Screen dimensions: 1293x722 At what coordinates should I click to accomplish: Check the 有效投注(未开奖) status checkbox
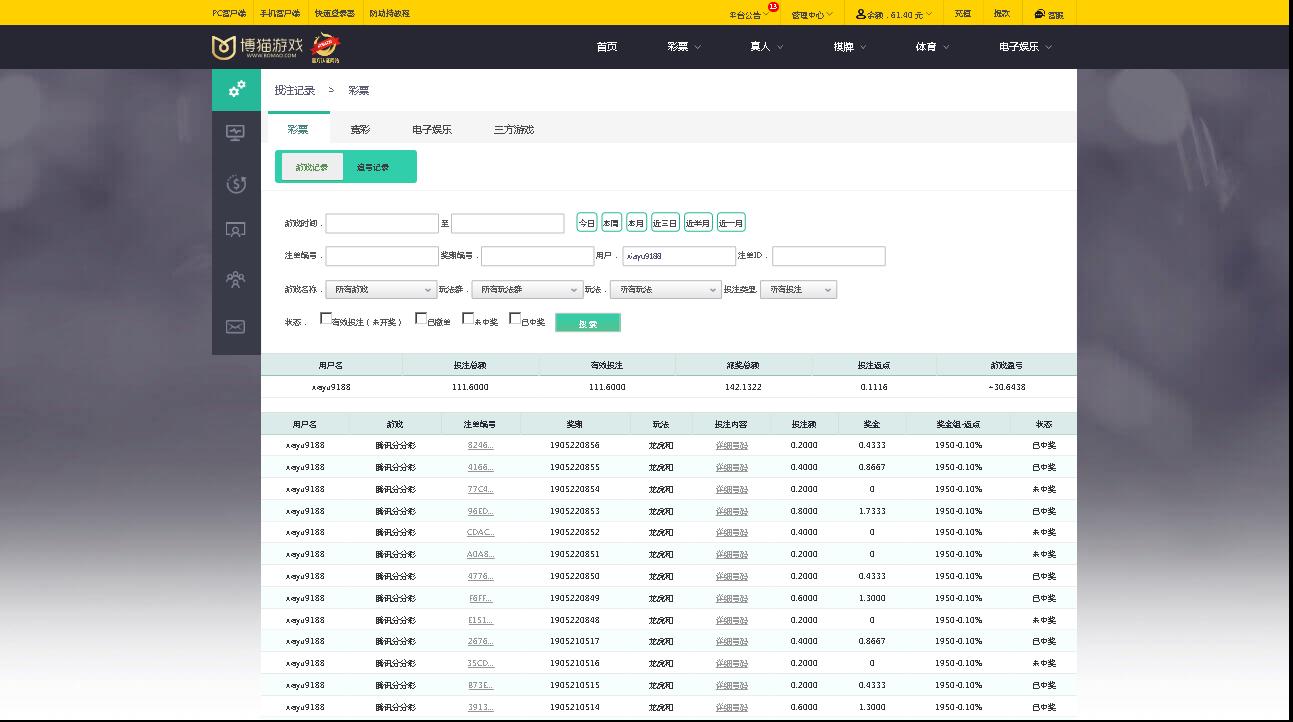pyautogui.click(x=326, y=319)
